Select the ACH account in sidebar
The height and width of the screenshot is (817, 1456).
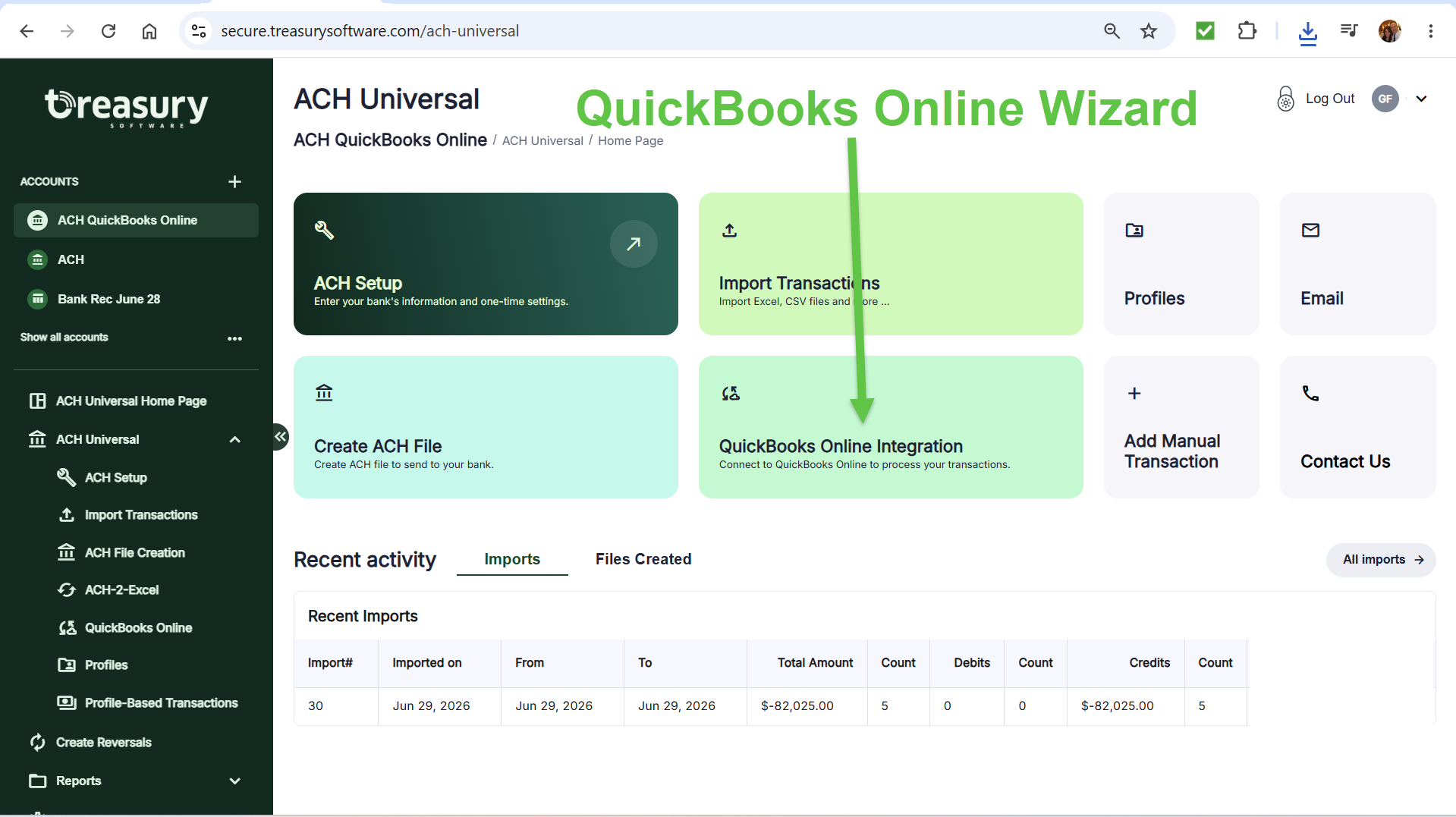tap(136, 259)
